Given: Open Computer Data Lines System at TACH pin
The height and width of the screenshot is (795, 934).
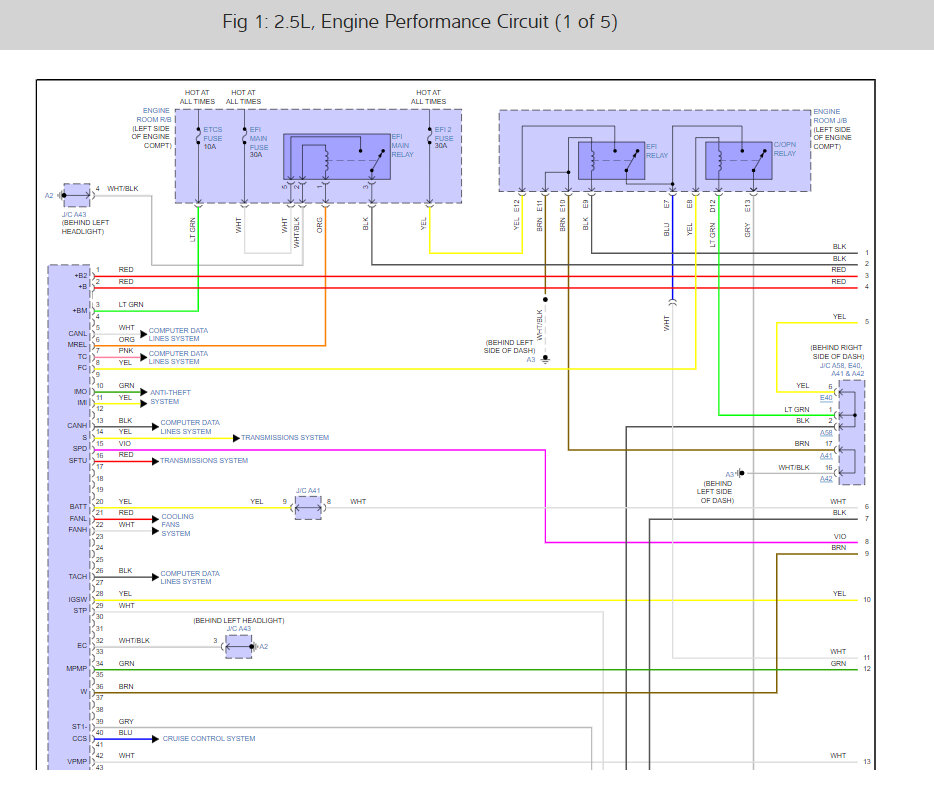Looking at the screenshot, I should [x=185, y=577].
